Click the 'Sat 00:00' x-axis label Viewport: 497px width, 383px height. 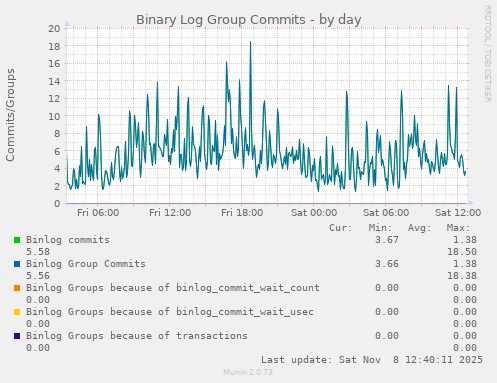[x=314, y=213]
